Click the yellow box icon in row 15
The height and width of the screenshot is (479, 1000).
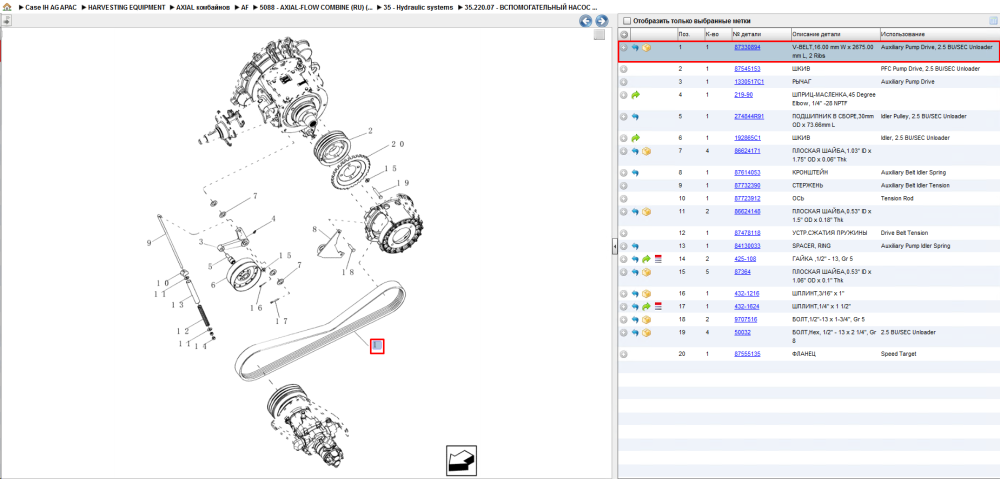[647, 272]
